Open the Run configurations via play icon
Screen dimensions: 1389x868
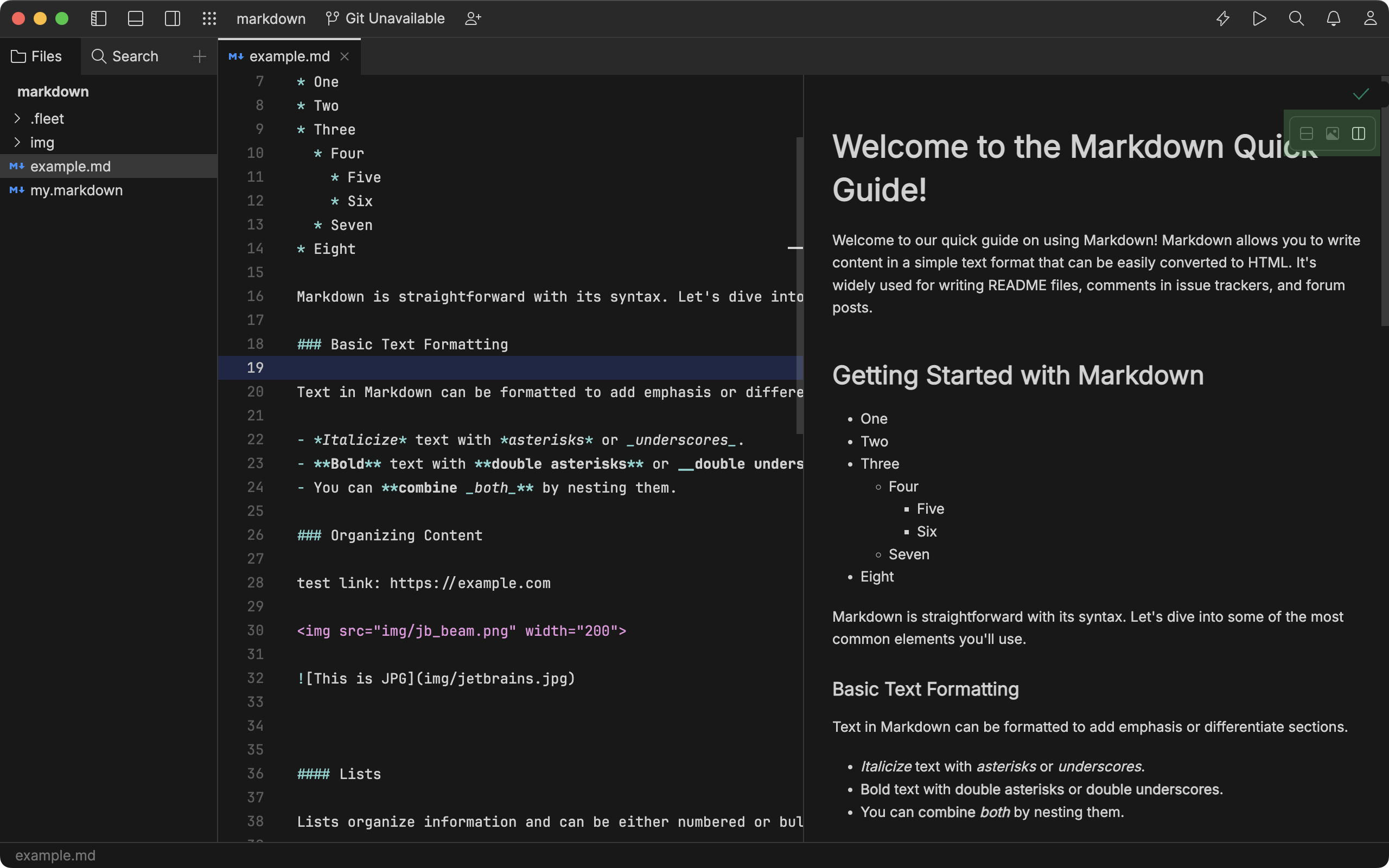coord(1260,18)
